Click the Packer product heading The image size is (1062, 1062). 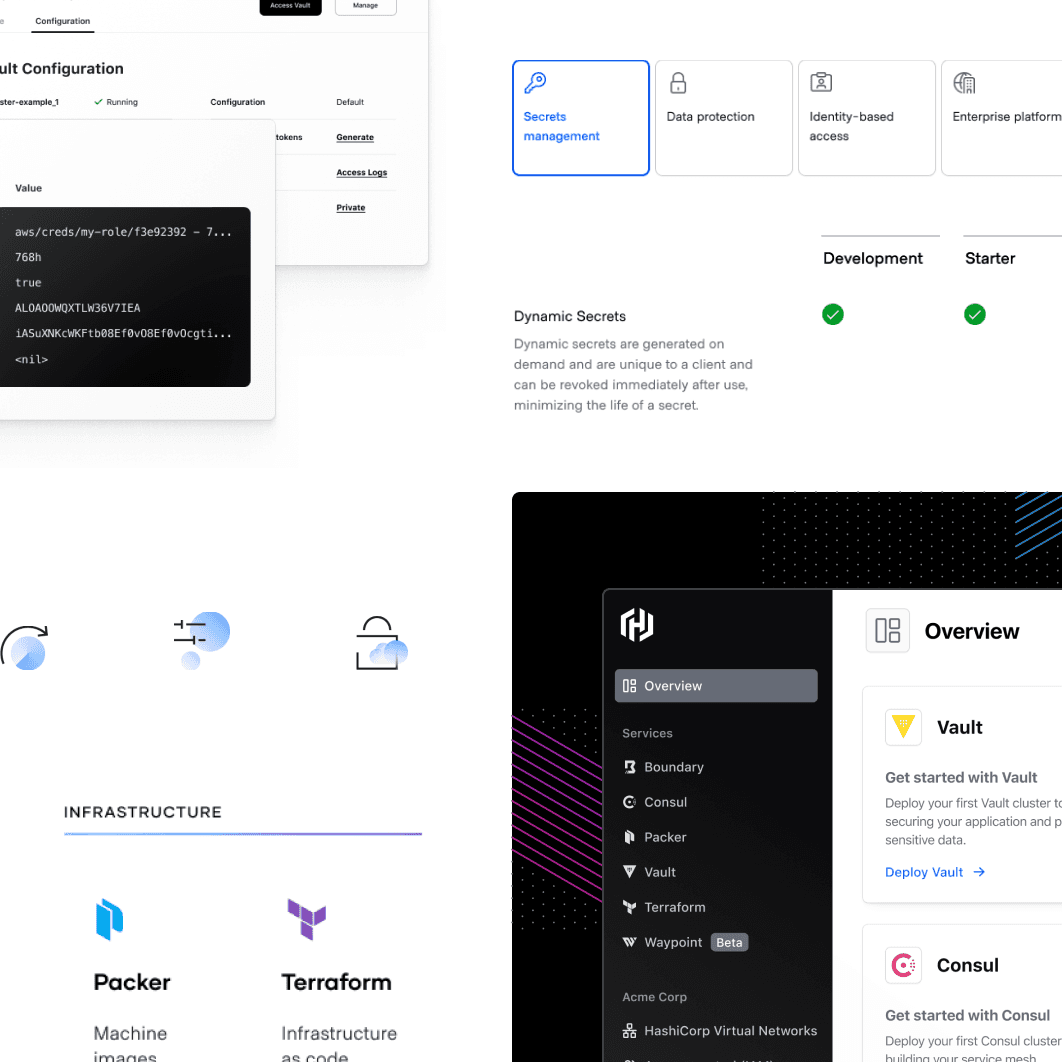[x=132, y=982]
